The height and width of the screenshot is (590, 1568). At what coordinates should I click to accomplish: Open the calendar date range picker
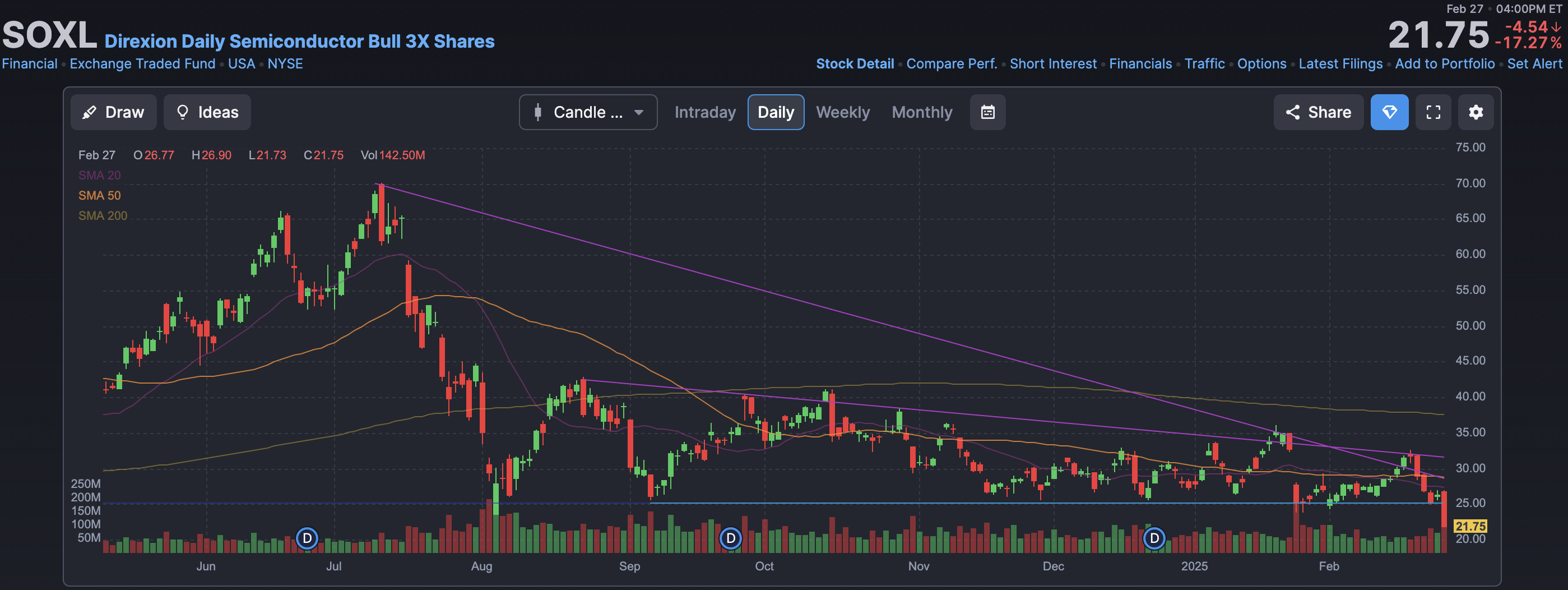(987, 112)
